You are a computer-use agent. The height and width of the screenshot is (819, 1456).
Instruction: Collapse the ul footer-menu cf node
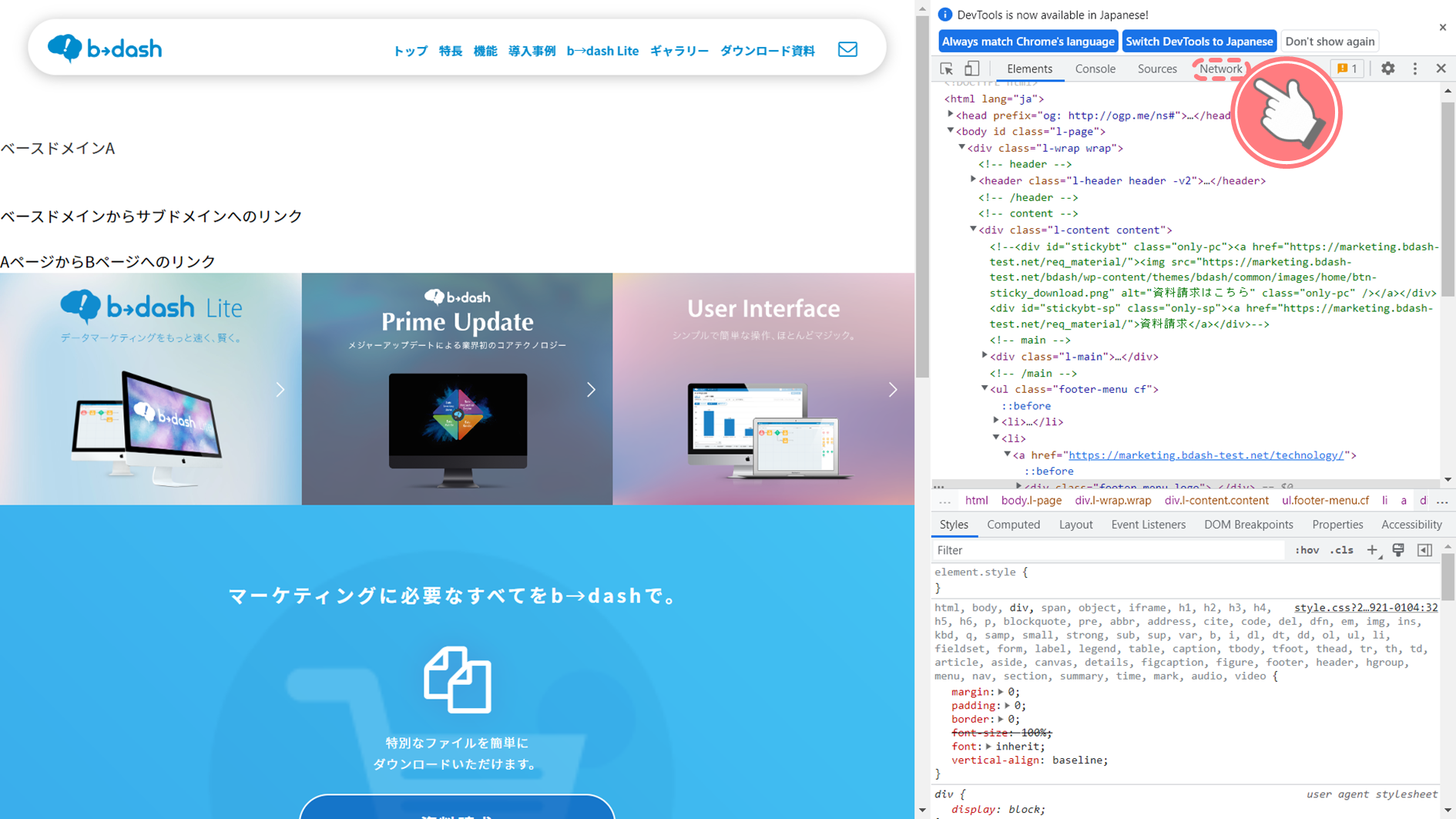(x=985, y=388)
